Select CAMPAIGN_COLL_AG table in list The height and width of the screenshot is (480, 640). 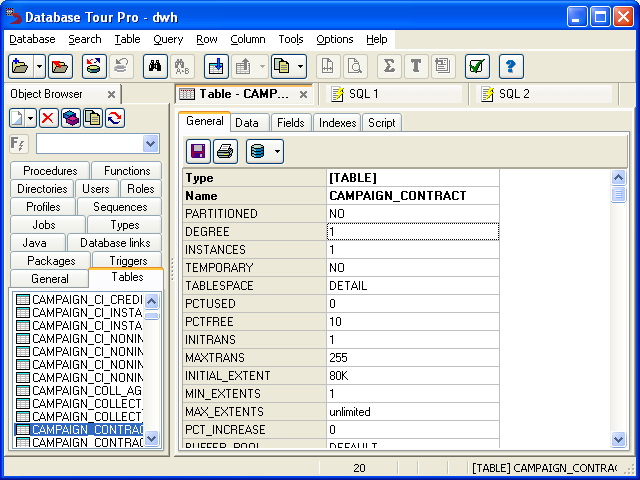(x=79, y=391)
